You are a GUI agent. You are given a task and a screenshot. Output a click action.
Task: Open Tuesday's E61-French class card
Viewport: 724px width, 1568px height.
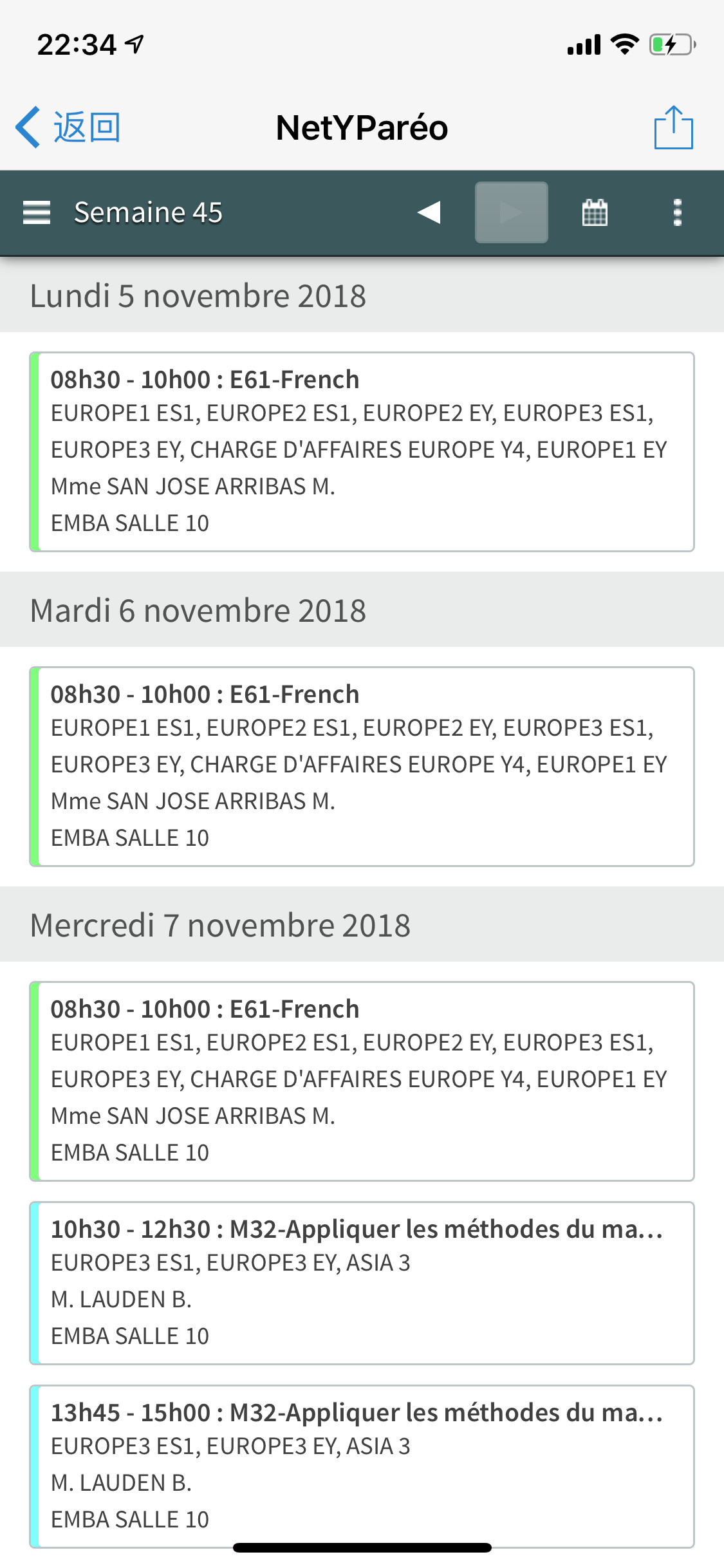click(362, 766)
